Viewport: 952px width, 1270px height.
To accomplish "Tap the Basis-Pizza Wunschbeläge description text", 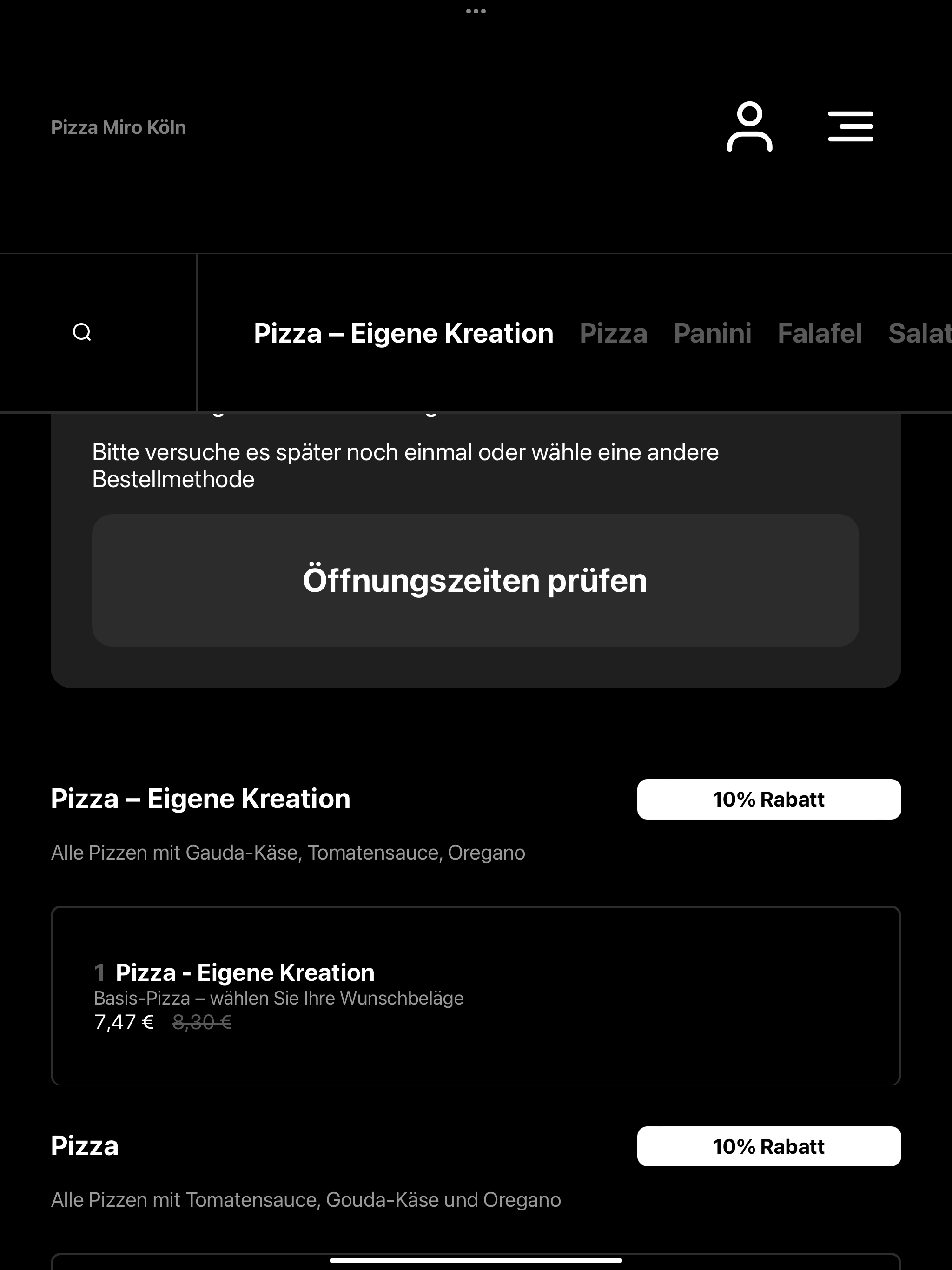I will pos(278,999).
